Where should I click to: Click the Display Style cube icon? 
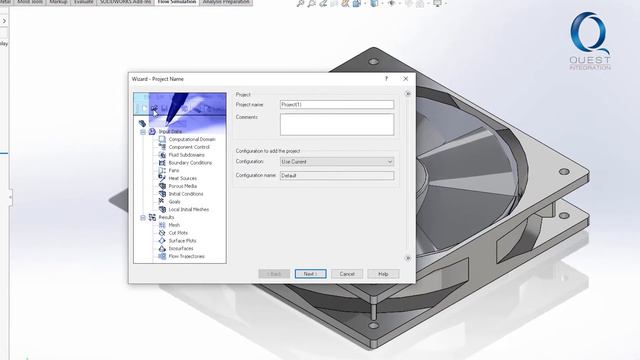[x=374, y=4]
